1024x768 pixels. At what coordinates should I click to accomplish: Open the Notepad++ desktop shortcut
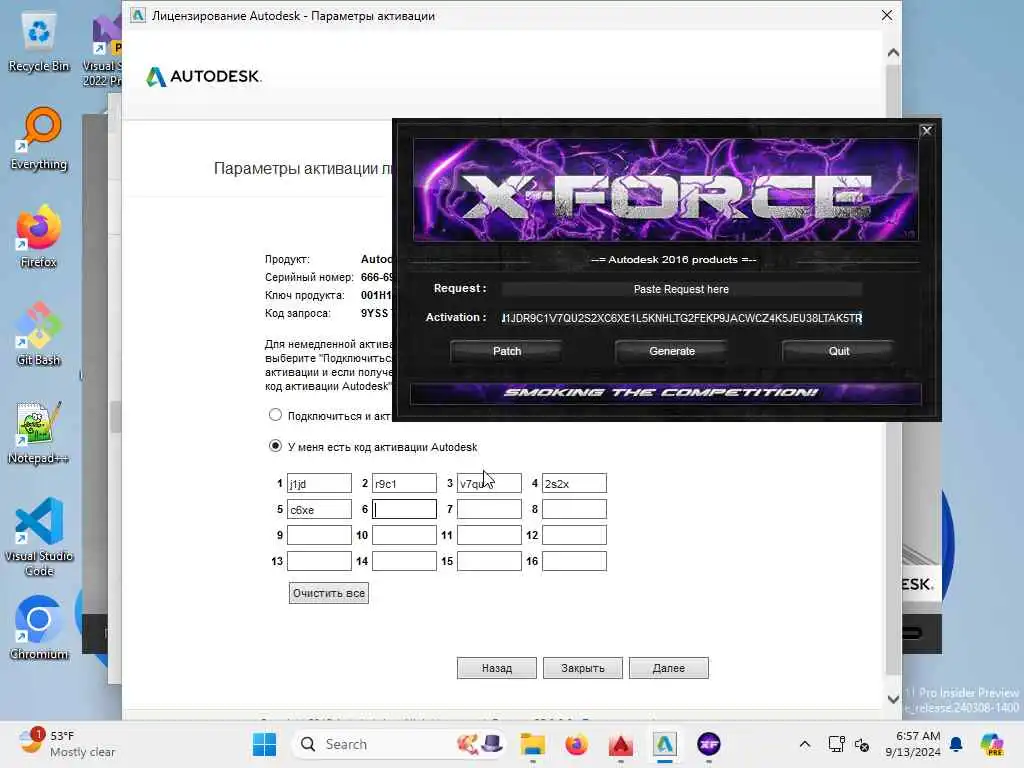click(39, 433)
